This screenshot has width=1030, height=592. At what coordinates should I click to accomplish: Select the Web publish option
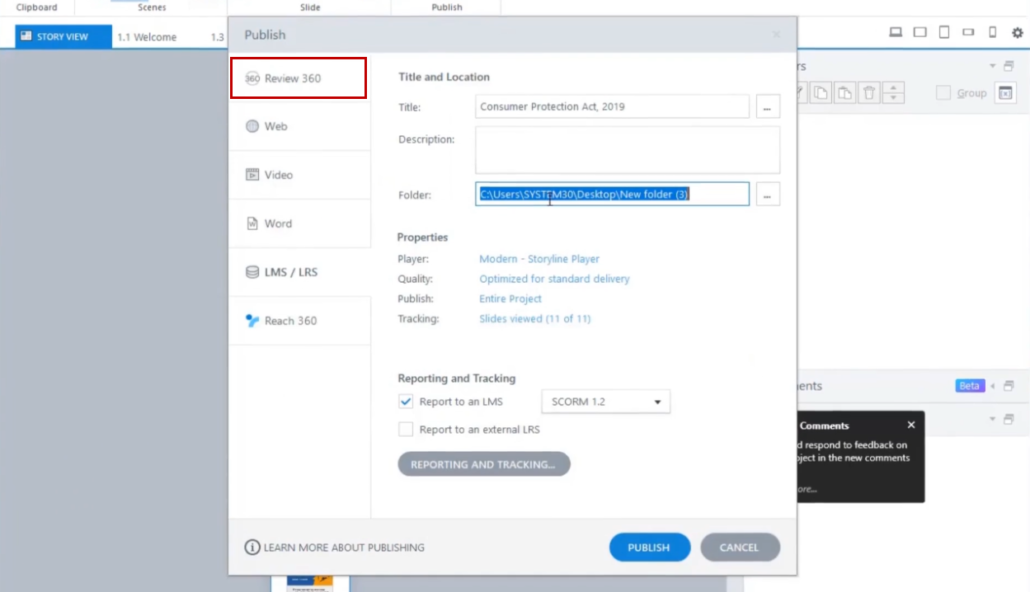coord(274,126)
